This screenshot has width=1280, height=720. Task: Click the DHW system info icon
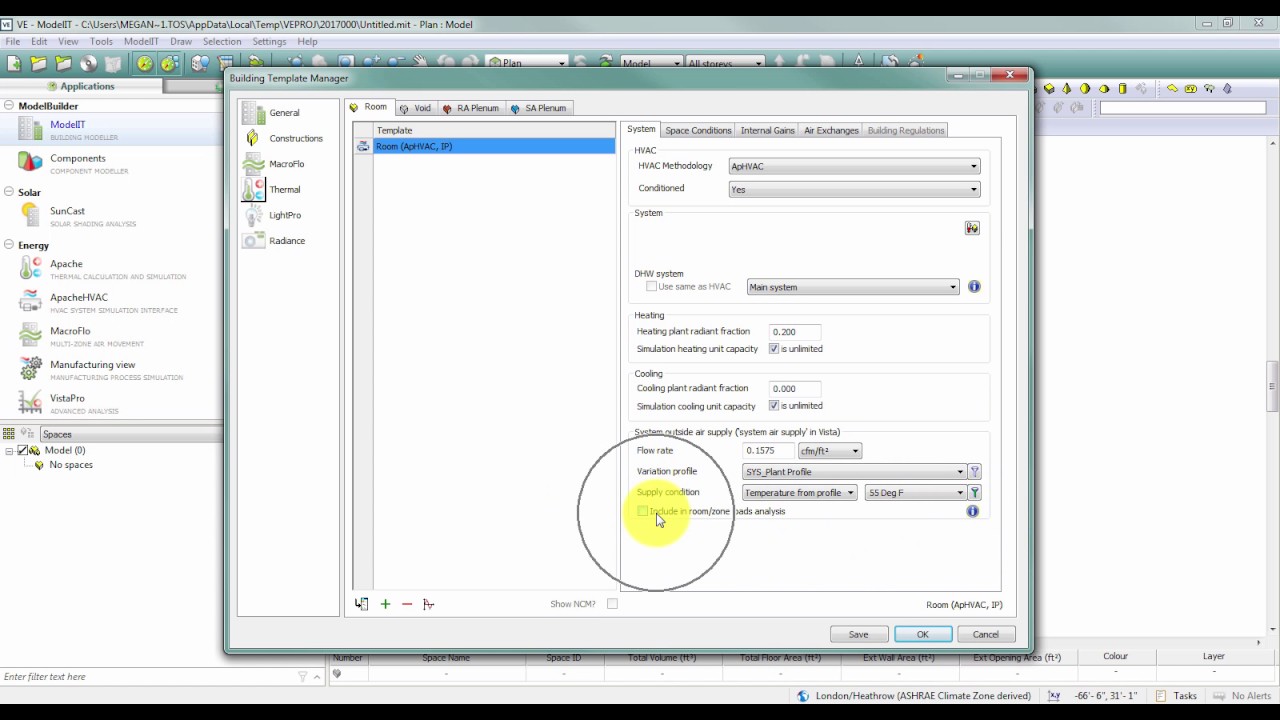pyautogui.click(x=974, y=287)
